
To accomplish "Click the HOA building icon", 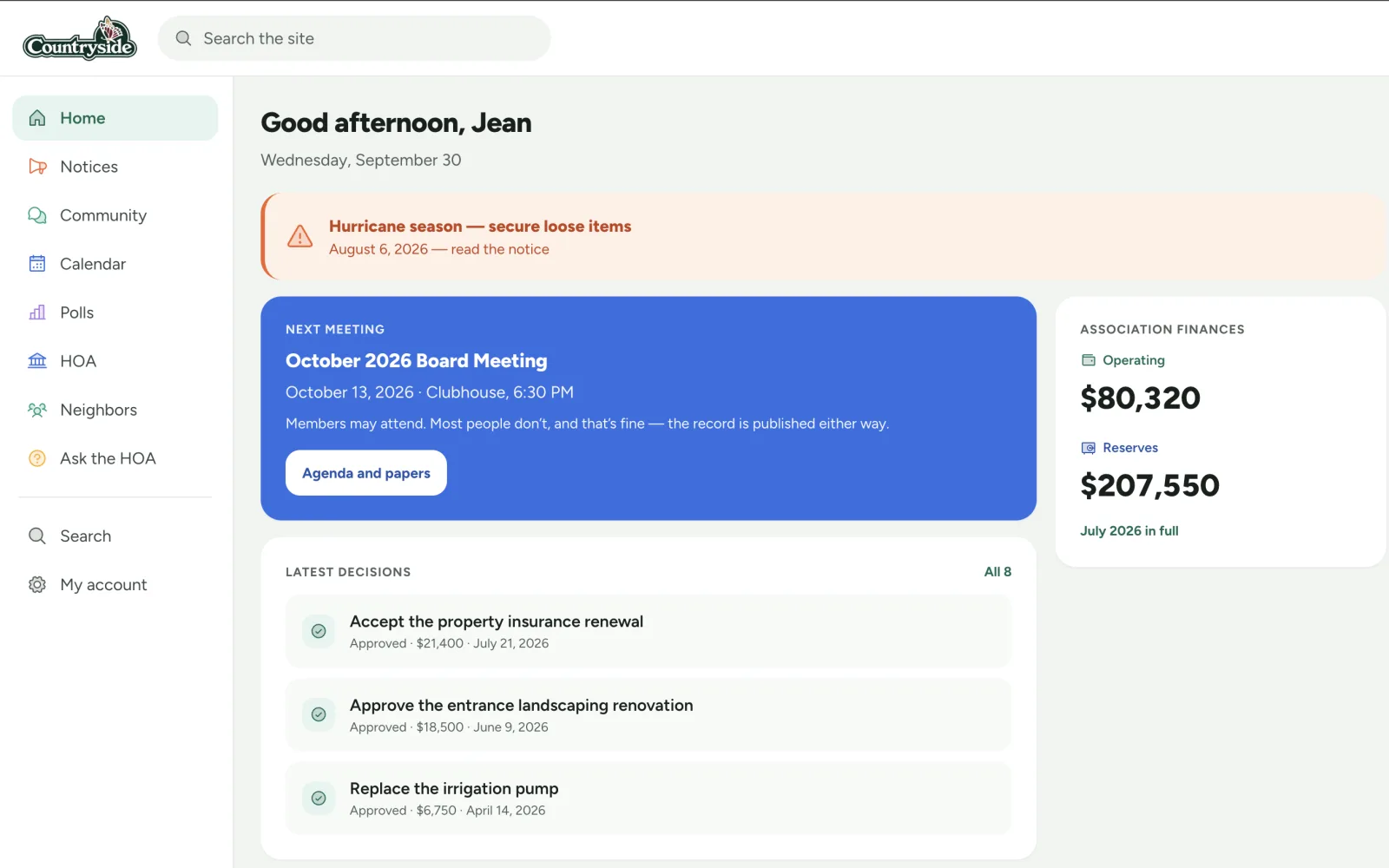I will [x=37, y=361].
